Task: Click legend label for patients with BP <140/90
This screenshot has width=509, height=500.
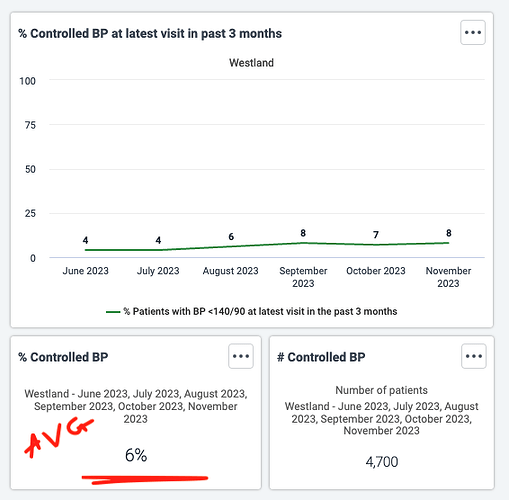Action: pos(260,311)
